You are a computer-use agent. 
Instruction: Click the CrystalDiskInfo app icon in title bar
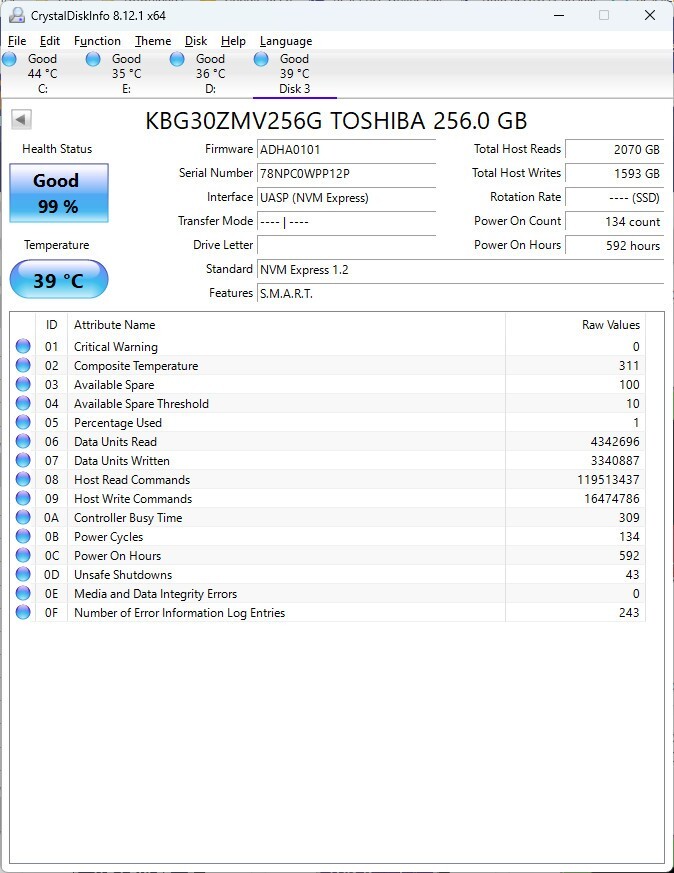[17, 15]
